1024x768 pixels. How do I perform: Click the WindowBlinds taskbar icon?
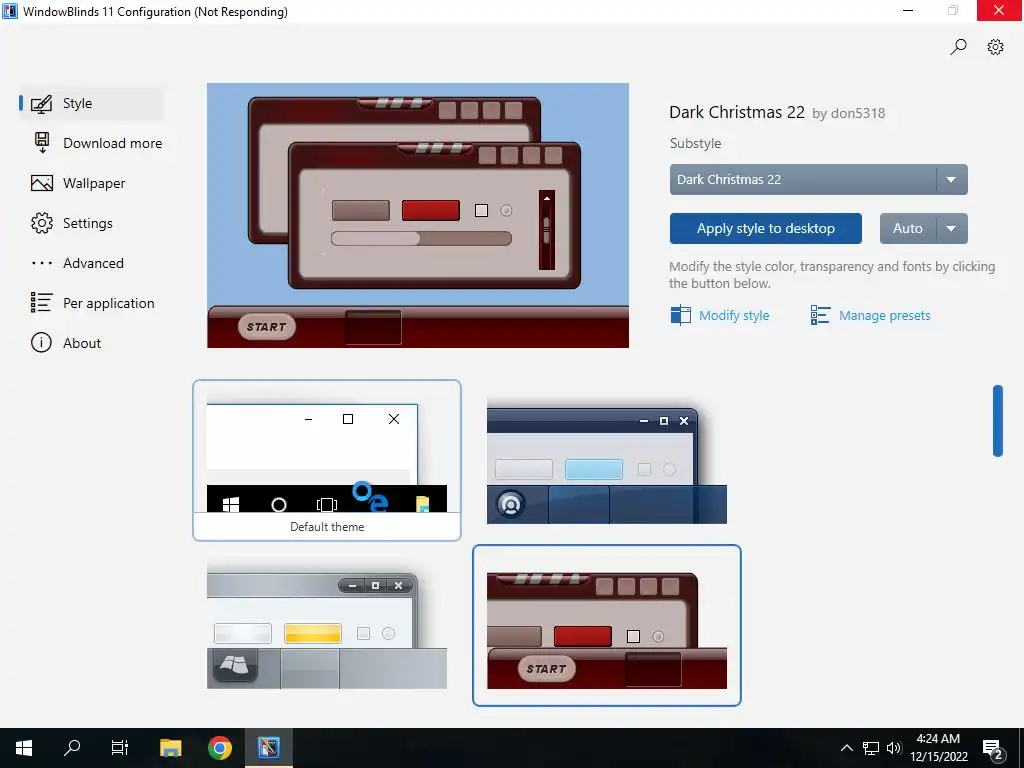click(268, 748)
